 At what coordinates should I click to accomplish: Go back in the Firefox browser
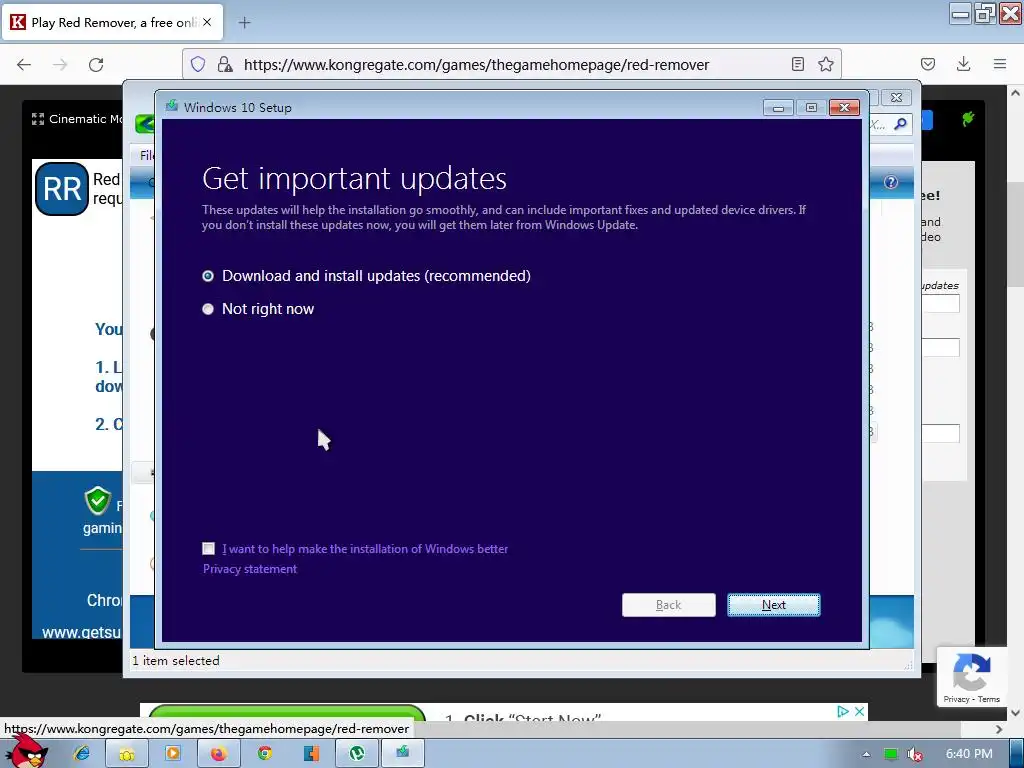coord(24,64)
